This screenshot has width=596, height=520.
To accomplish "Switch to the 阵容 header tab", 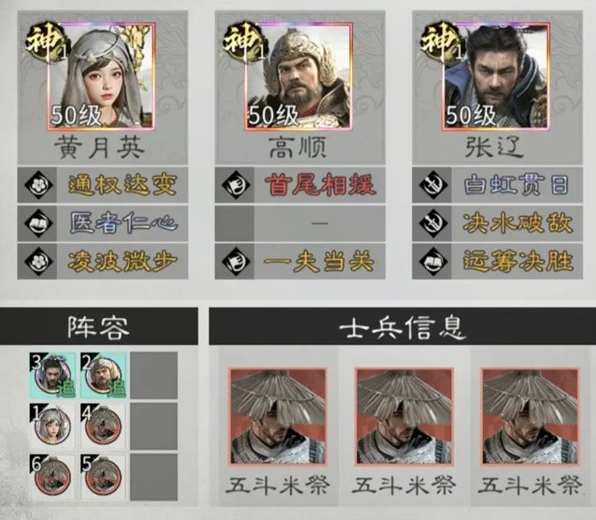I will tap(99, 327).
